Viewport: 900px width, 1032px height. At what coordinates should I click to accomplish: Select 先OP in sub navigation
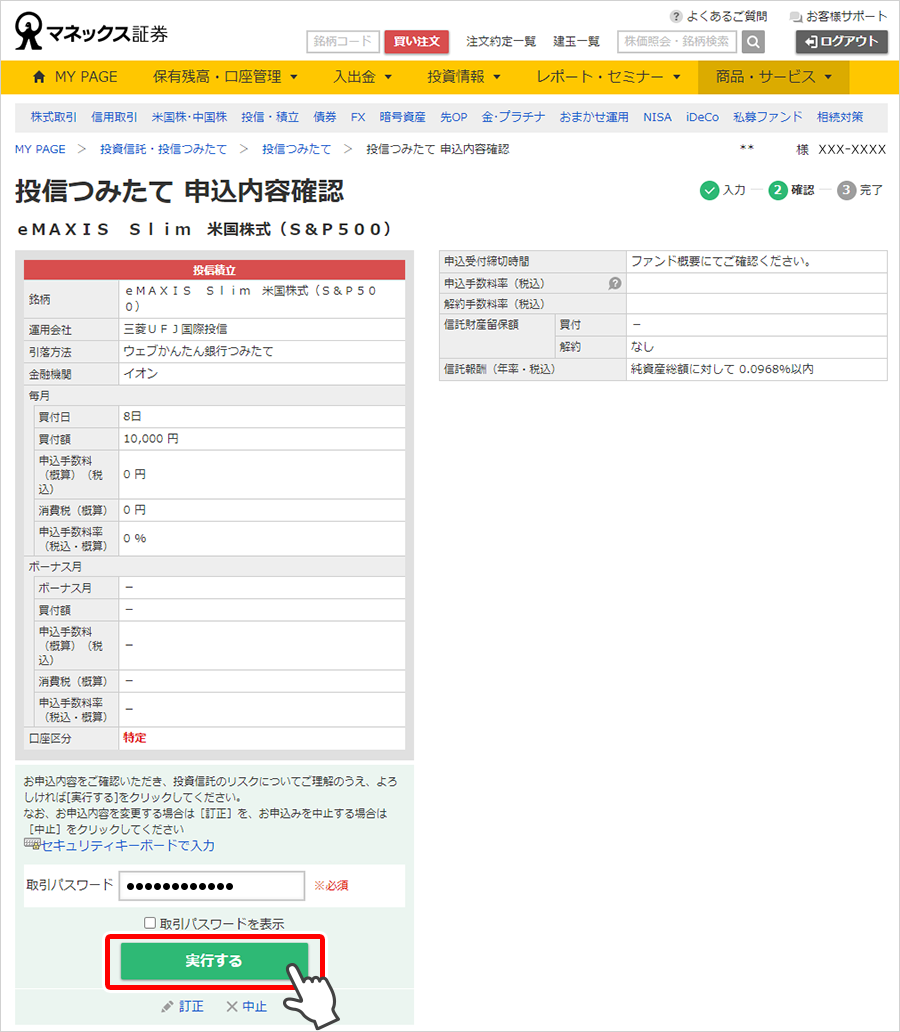coord(454,117)
